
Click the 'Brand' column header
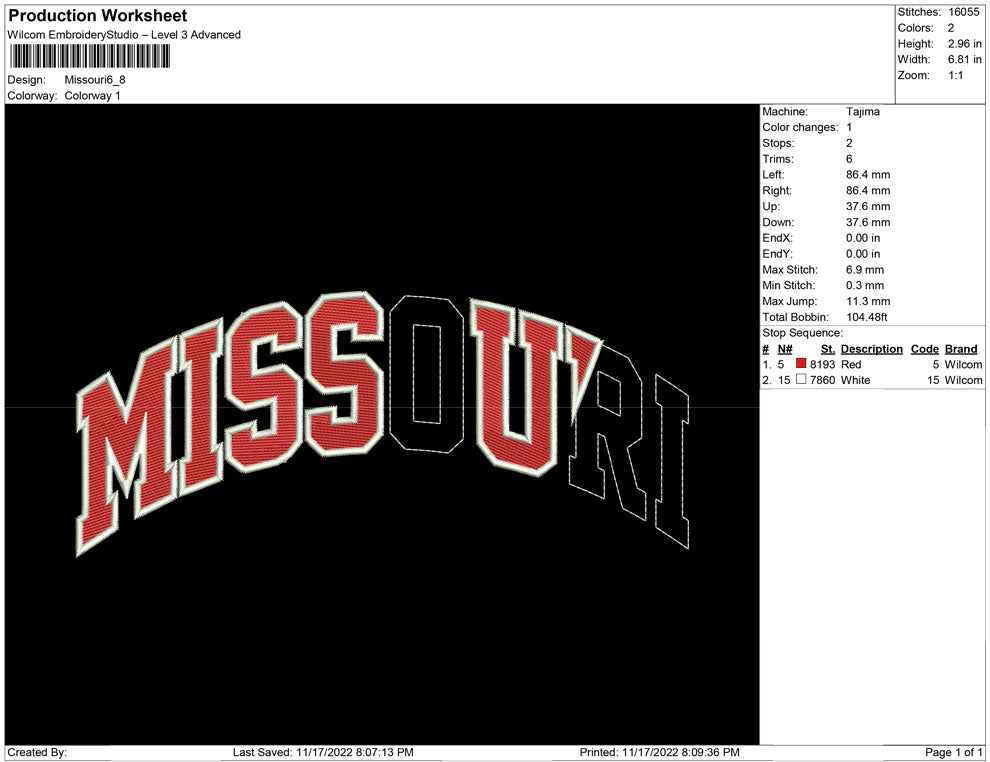tap(961, 349)
